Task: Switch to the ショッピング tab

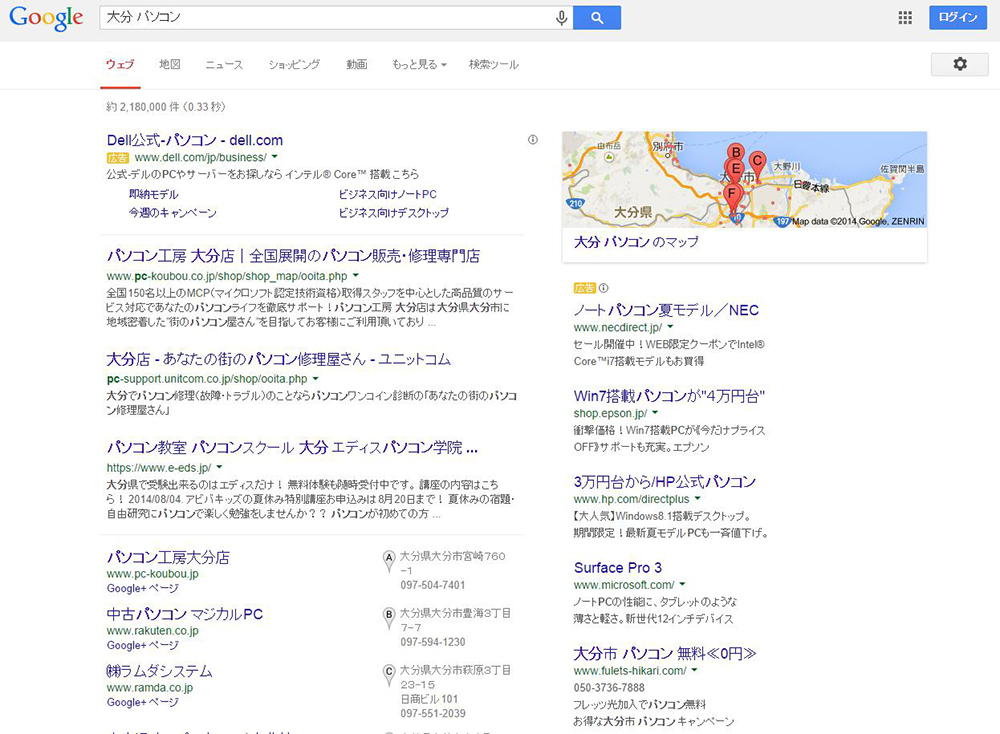Action: (294, 64)
